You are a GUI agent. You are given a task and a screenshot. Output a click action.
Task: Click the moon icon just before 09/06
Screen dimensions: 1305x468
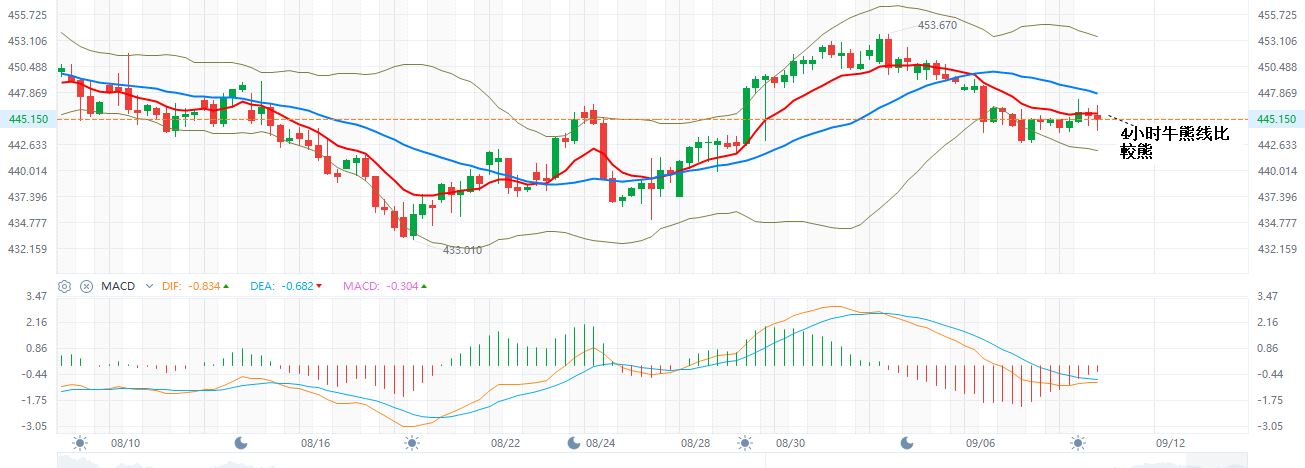[907, 442]
